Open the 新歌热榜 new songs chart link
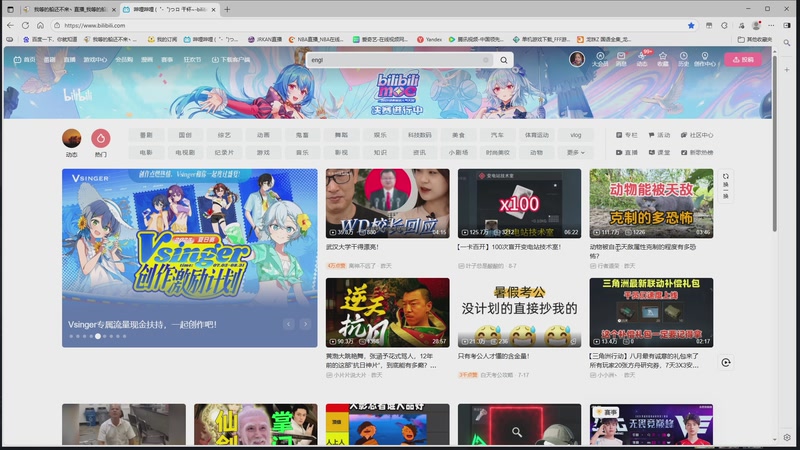Screen dimensions: 800x450 (x=697, y=153)
